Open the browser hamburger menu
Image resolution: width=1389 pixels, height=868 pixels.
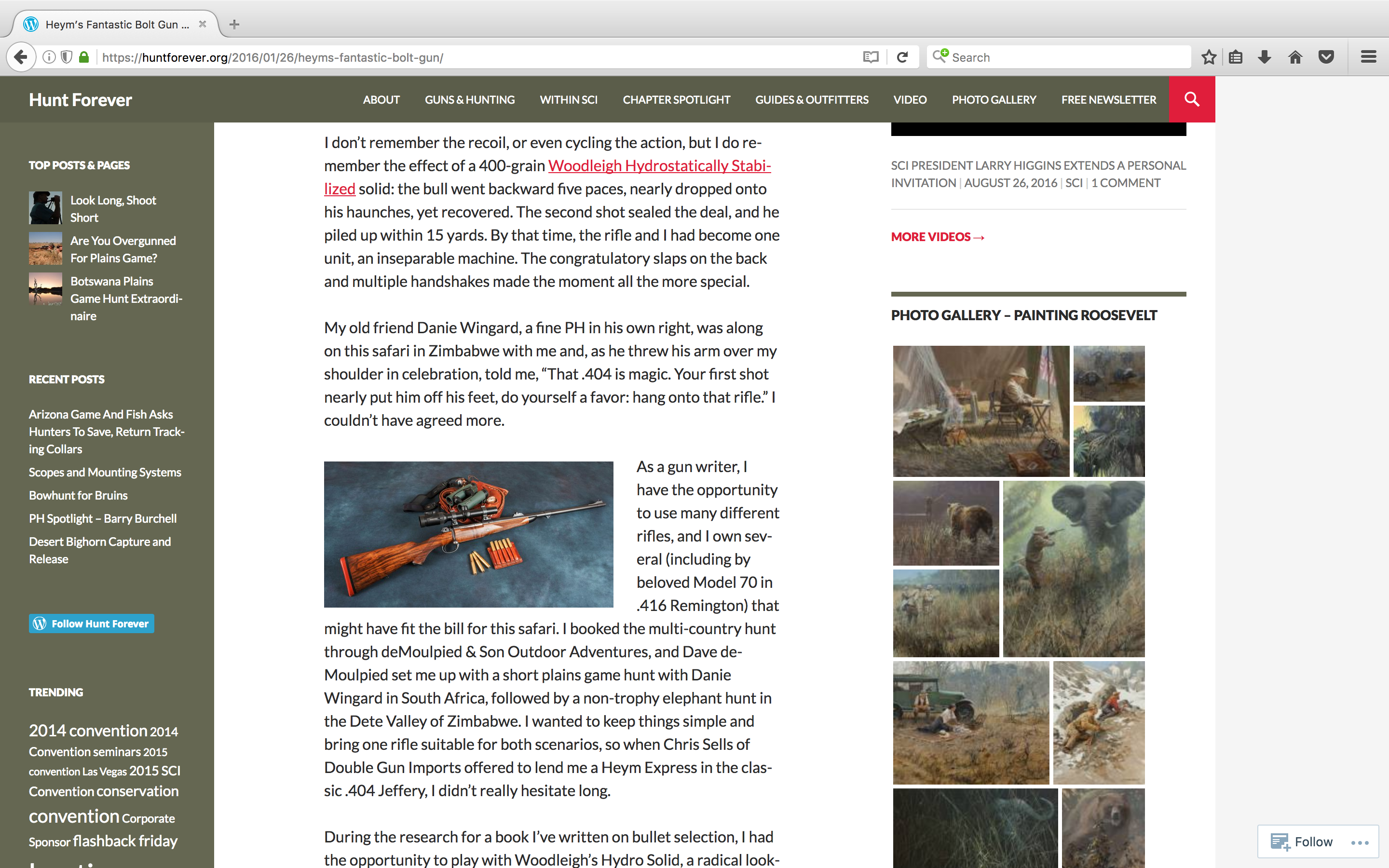(x=1369, y=57)
